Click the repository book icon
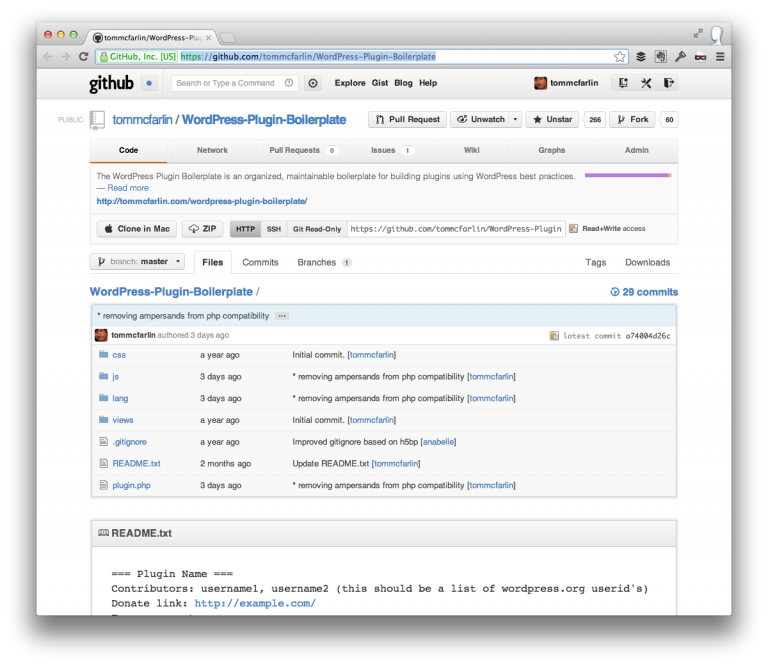Image resolution: width=768 pixels, height=666 pixels. coord(97,120)
